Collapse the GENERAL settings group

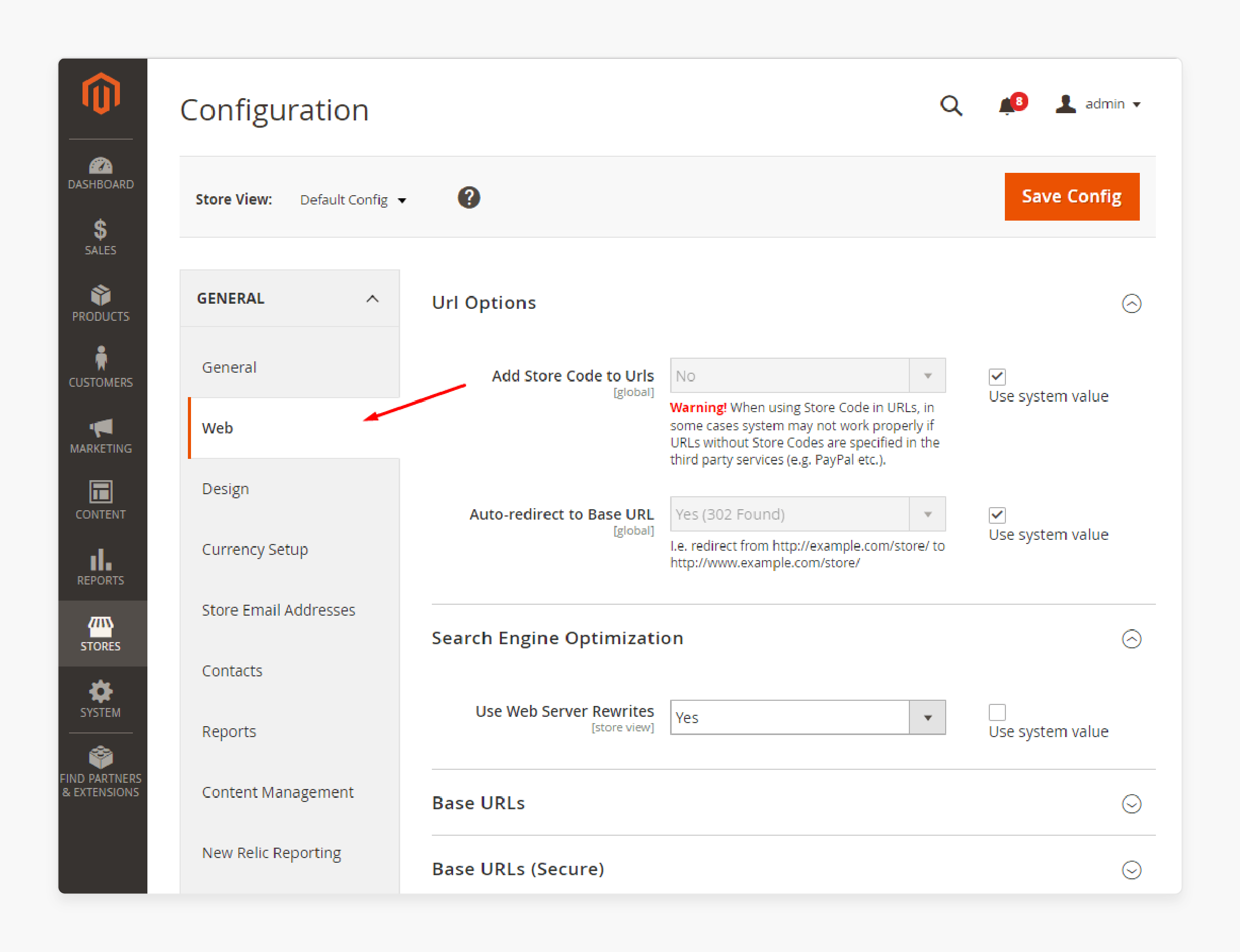pyautogui.click(x=290, y=298)
